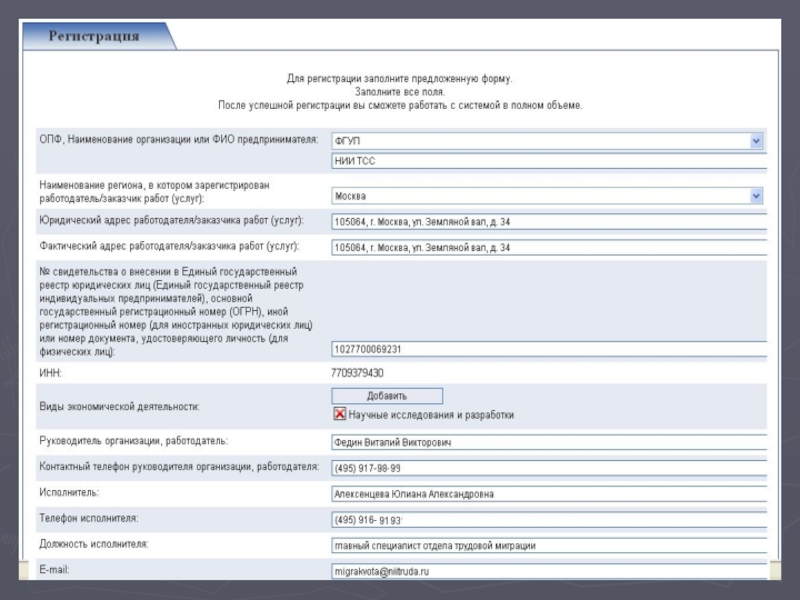Click the Юридический адрес input field
This screenshot has width=800, height=600.
[x=549, y=222]
